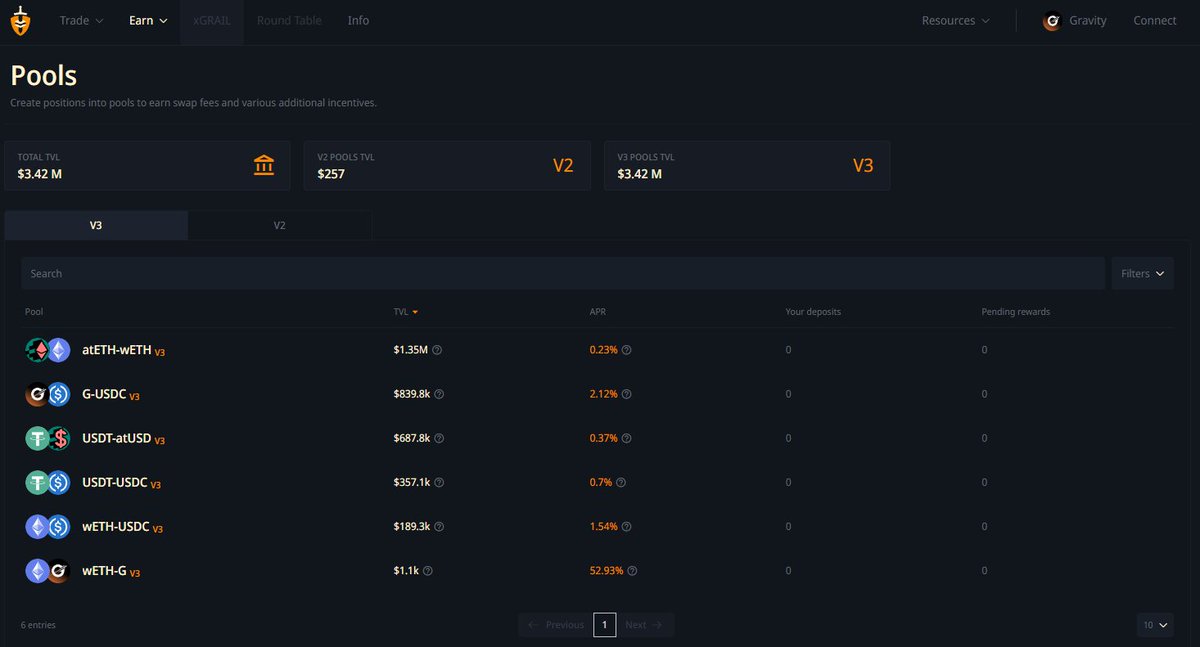Screen dimensions: 1200x647
Task: Click the Pool column header
Action: (x=34, y=312)
